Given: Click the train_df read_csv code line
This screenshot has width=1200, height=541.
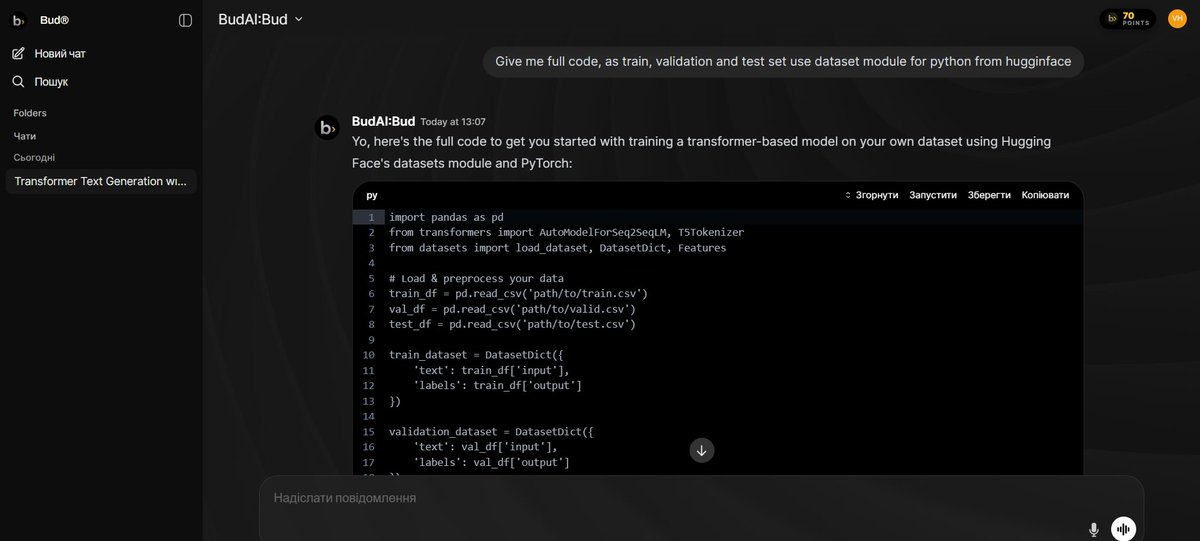Looking at the screenshot, I should (x=518, y=293).
